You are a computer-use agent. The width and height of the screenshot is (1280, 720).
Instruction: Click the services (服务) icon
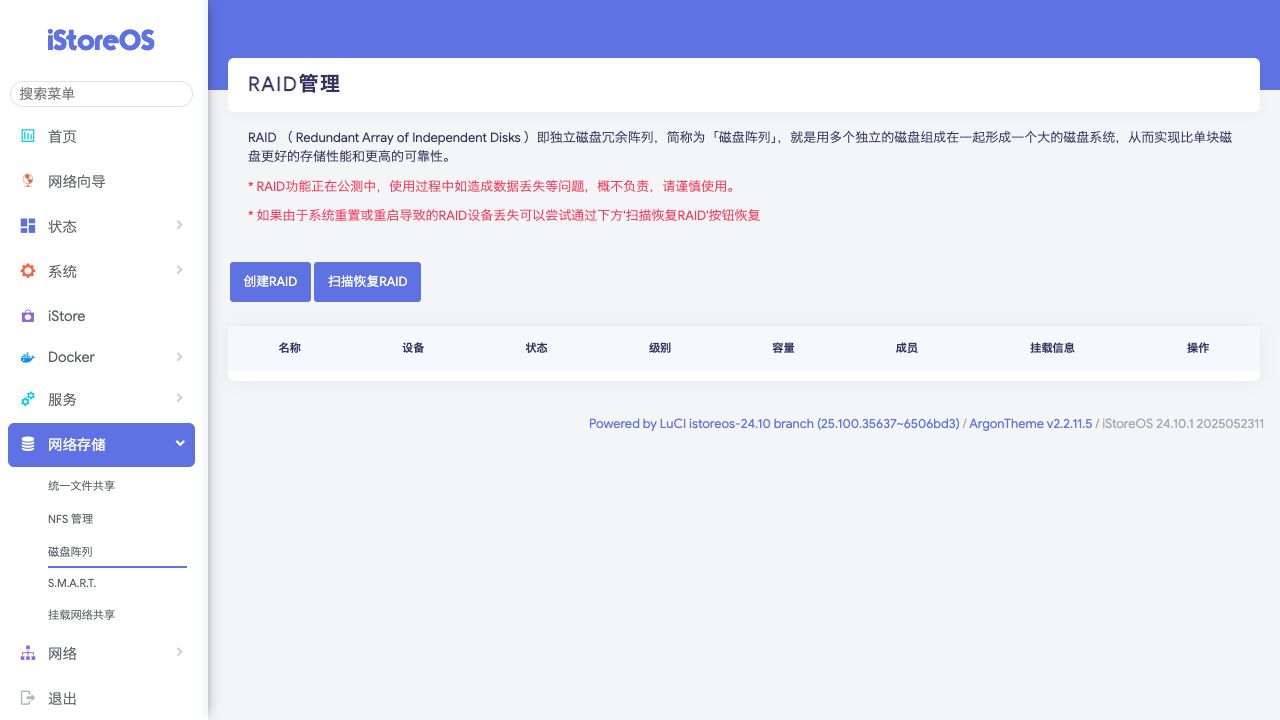28,399
